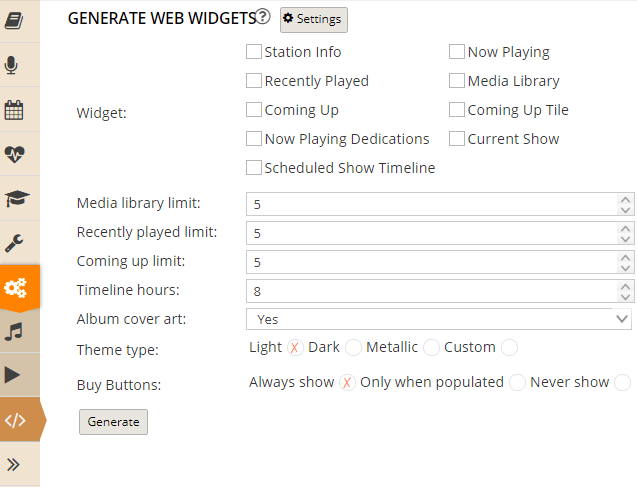
Task: Increase the Media library limit value
Action: pos(625,199)
